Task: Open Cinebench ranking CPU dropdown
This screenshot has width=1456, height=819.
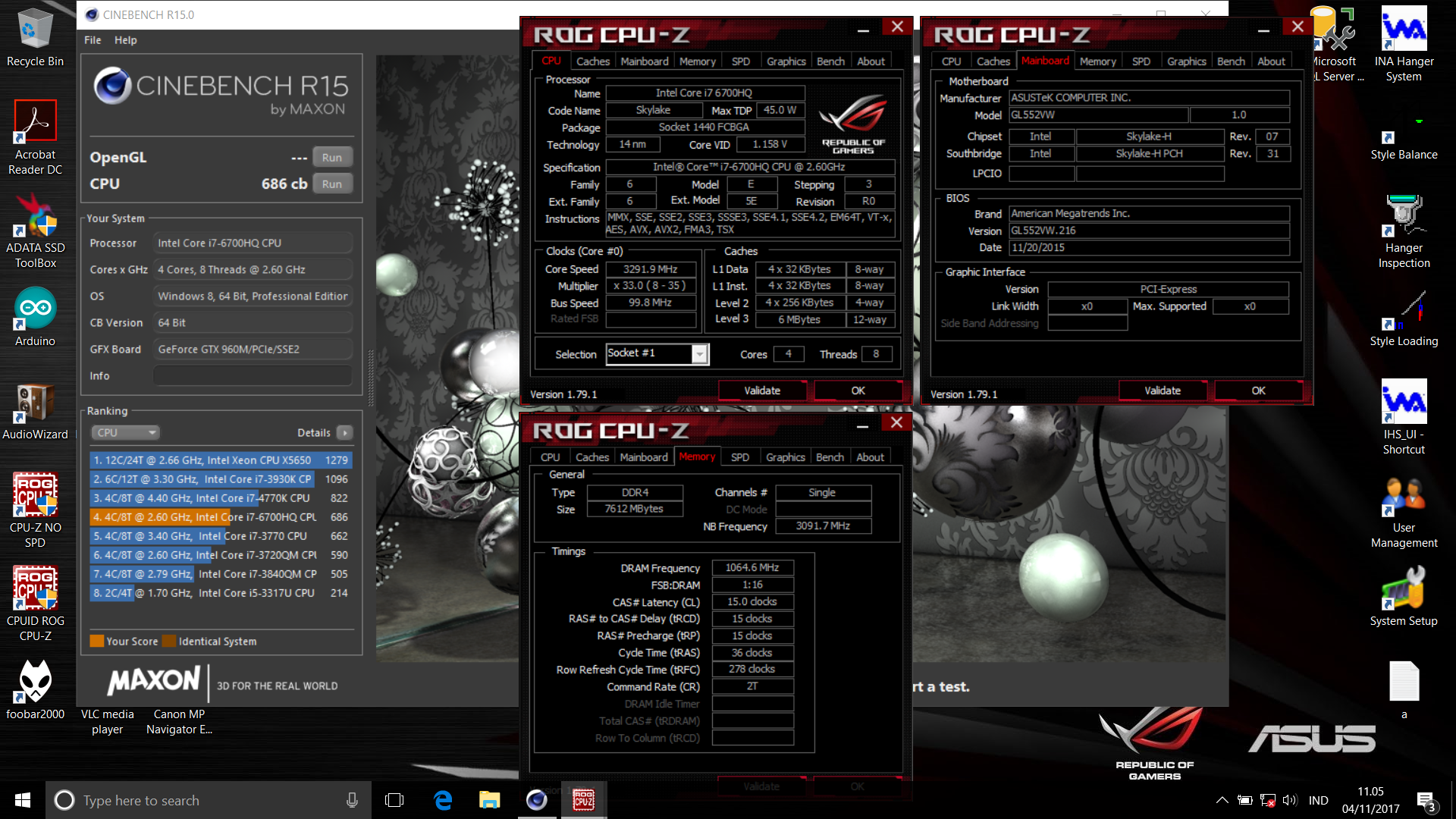Action: coord(125,432)
